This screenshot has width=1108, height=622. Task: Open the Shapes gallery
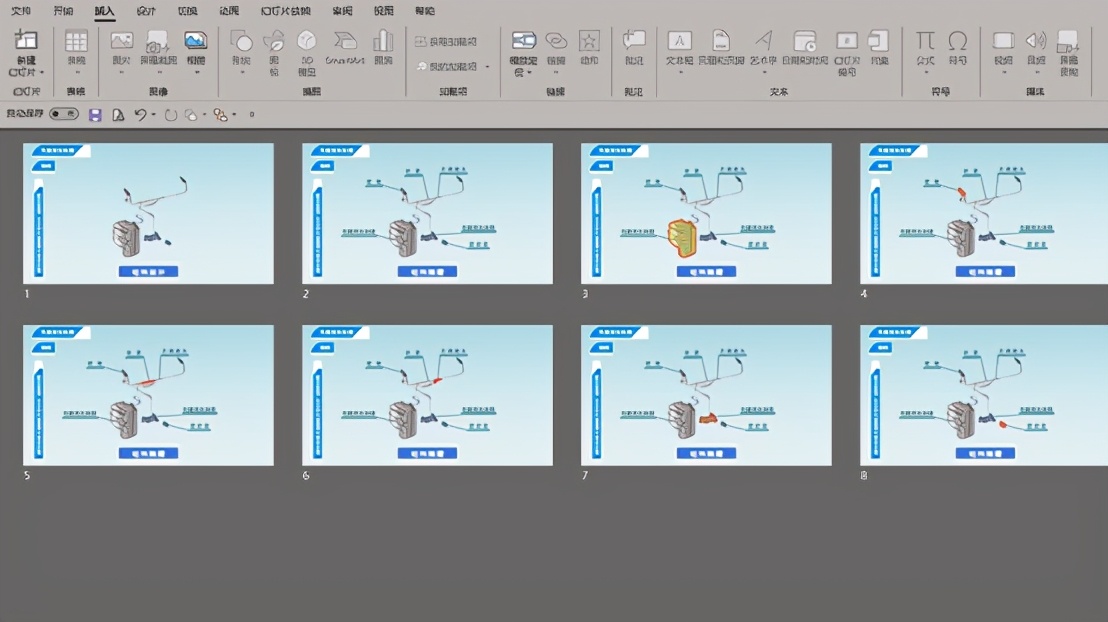click(x=241, y=41)
